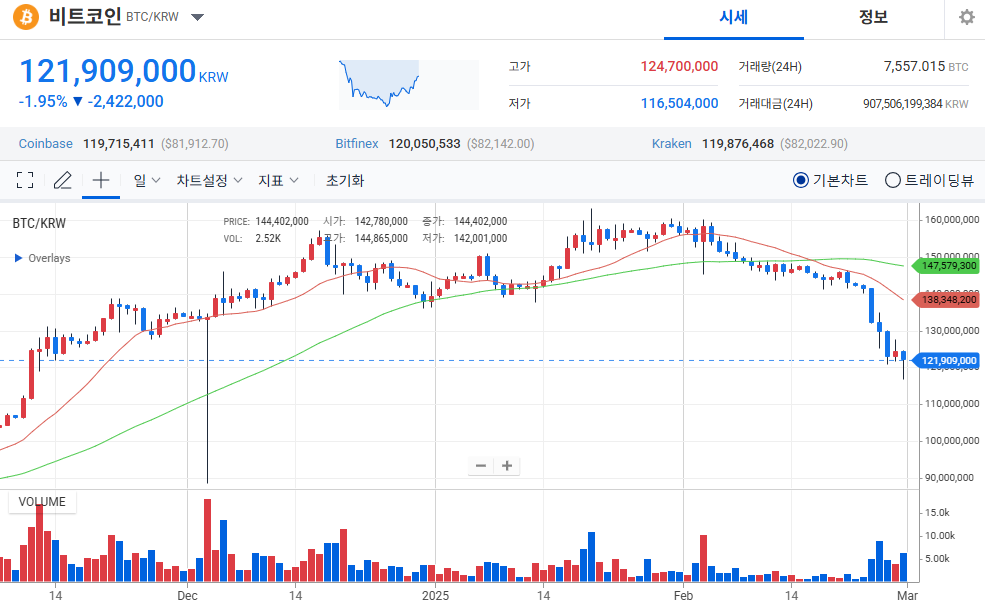Select the pencil drawing tool
Viewport: 985px width, 608px height.
(x=62, y=180)
